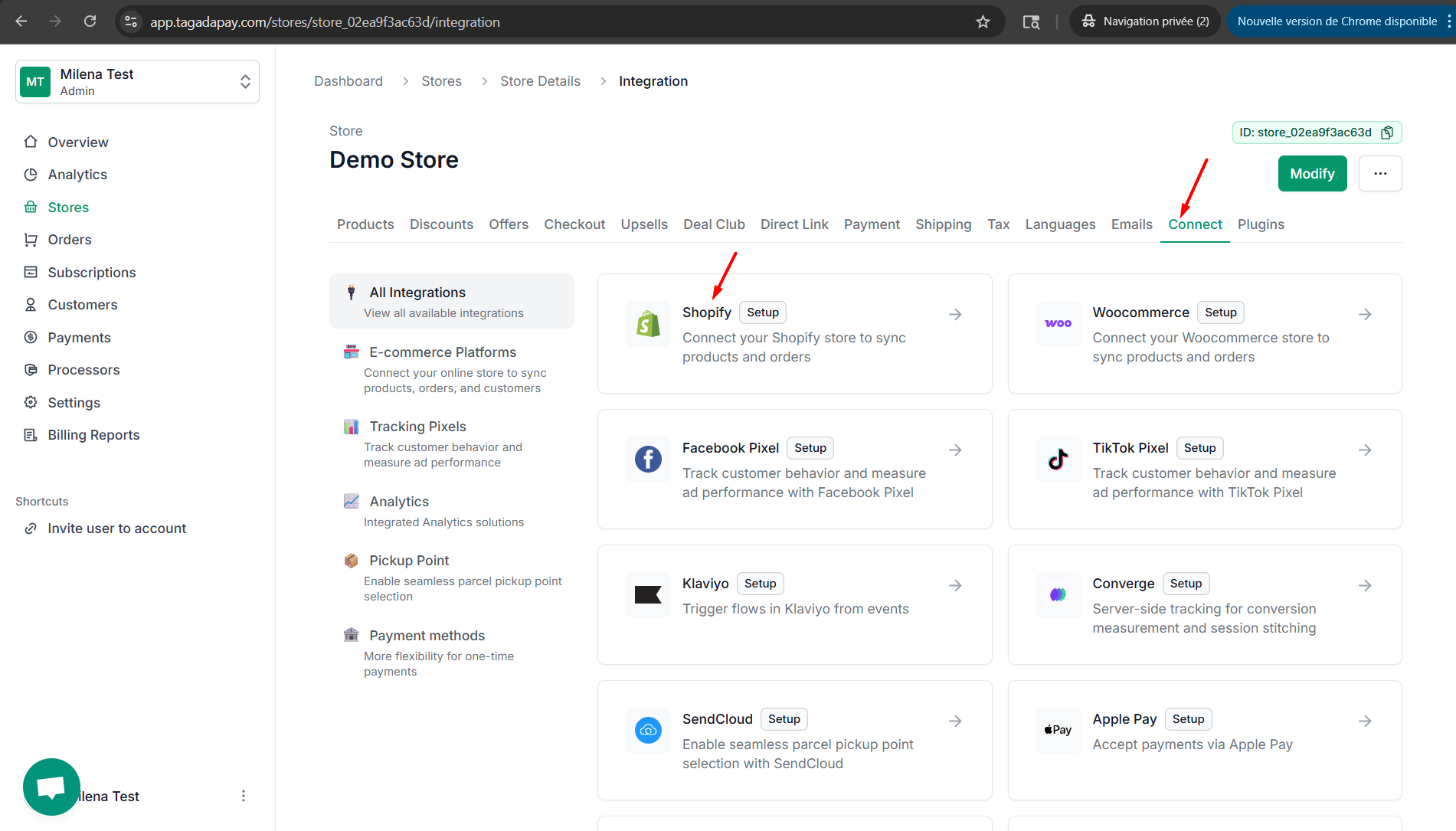
Task: Reload the page in browser
Action: 90,21
